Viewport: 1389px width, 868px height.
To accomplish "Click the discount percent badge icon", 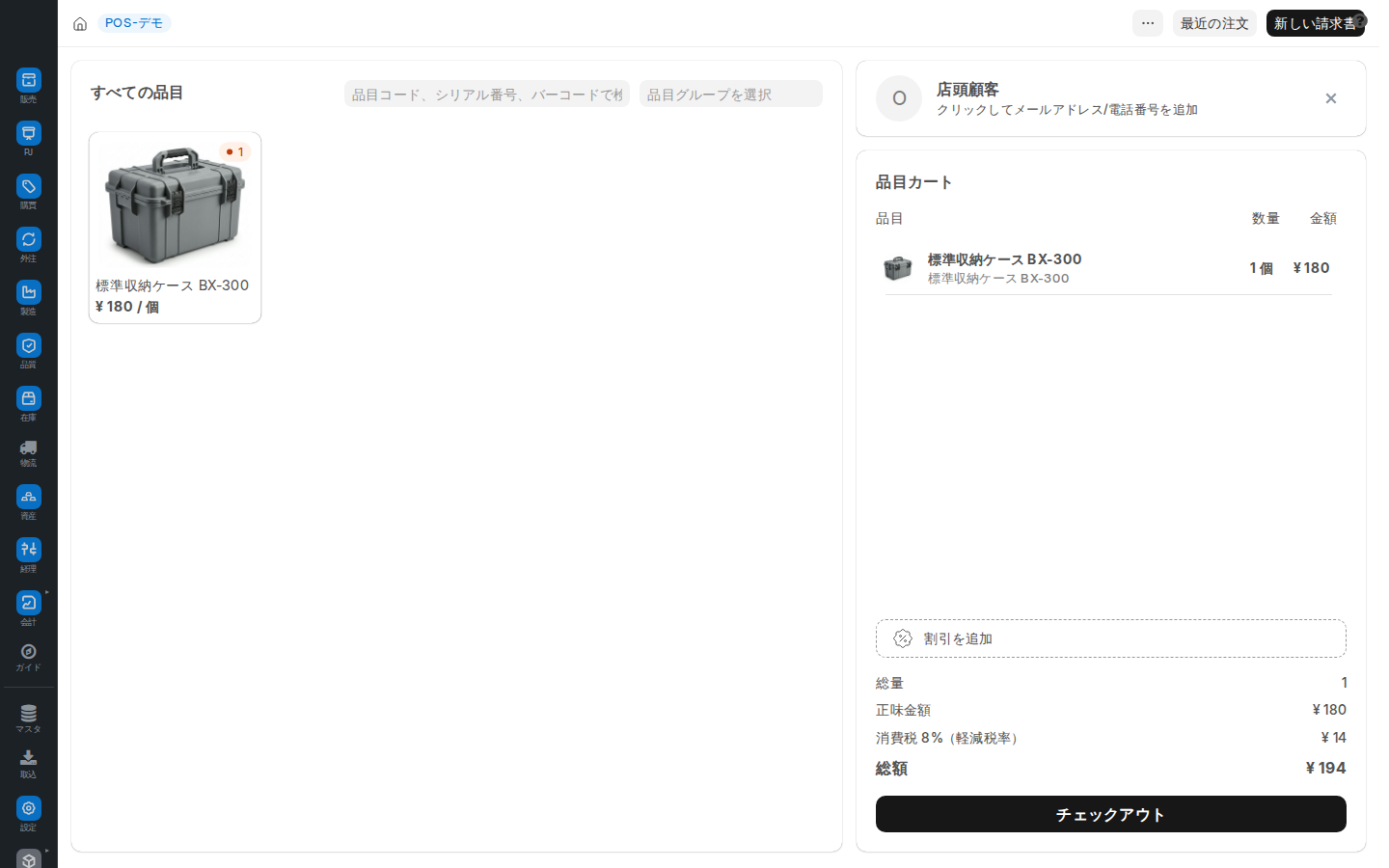I will click(903, 638).
